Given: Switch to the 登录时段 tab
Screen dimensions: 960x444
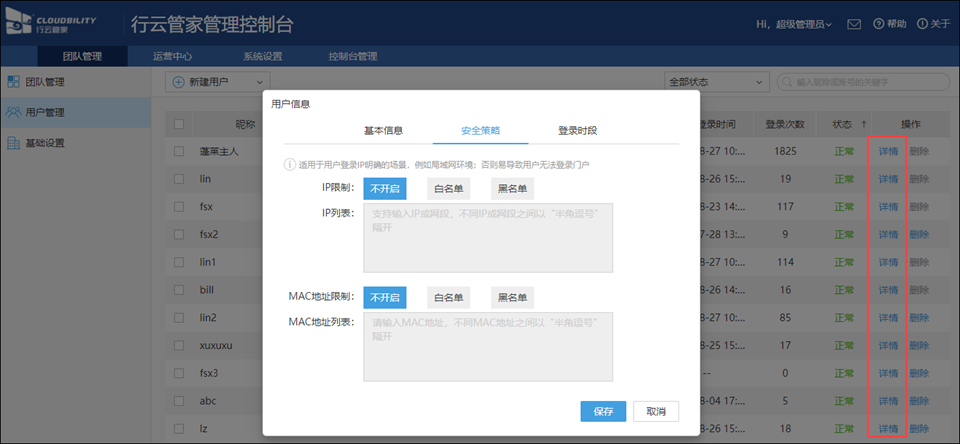Looking at the screenshot, I should 577,130.
